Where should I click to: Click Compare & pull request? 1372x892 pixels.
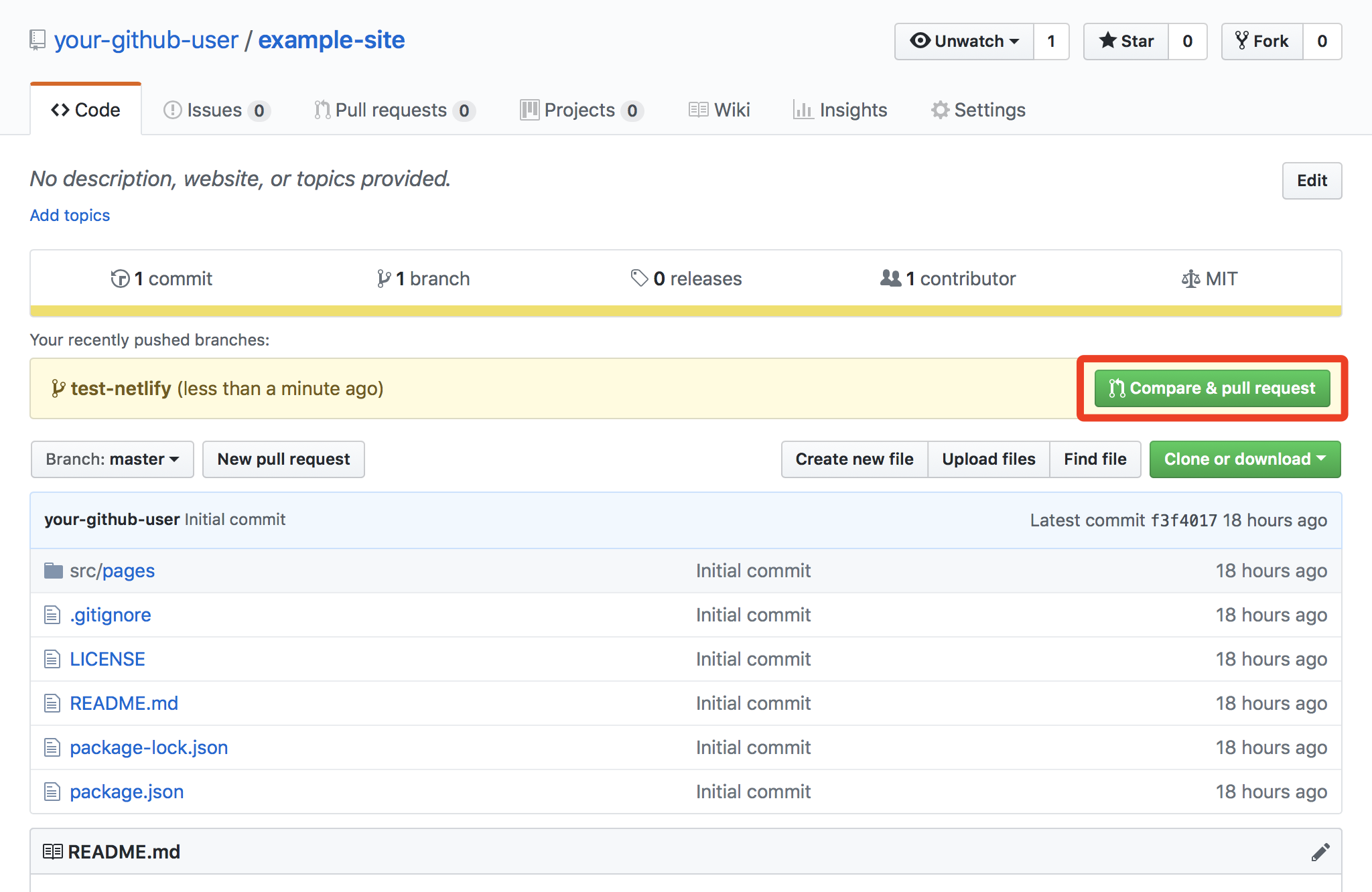(1211, 388)
